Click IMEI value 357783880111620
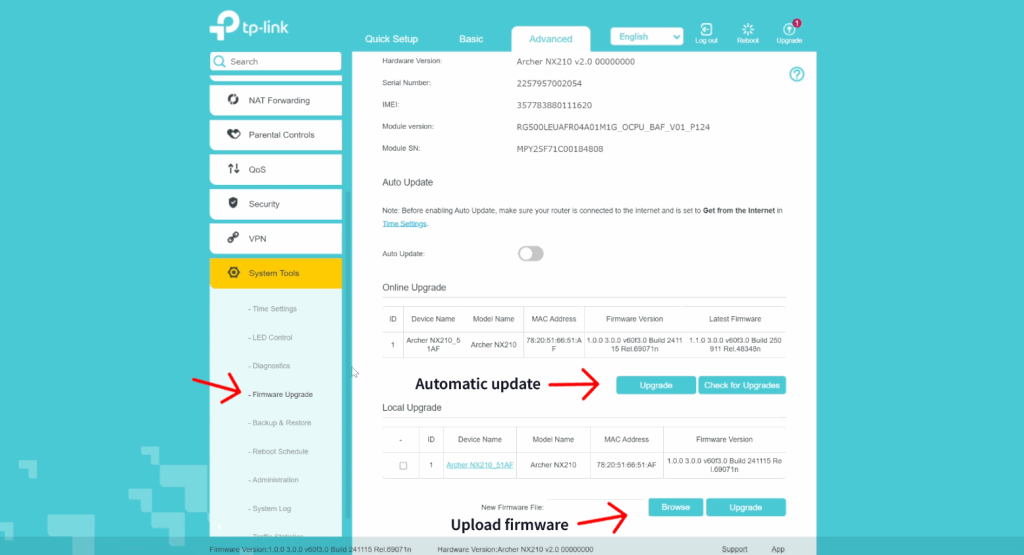1024x555 pixels. [554, 105]
